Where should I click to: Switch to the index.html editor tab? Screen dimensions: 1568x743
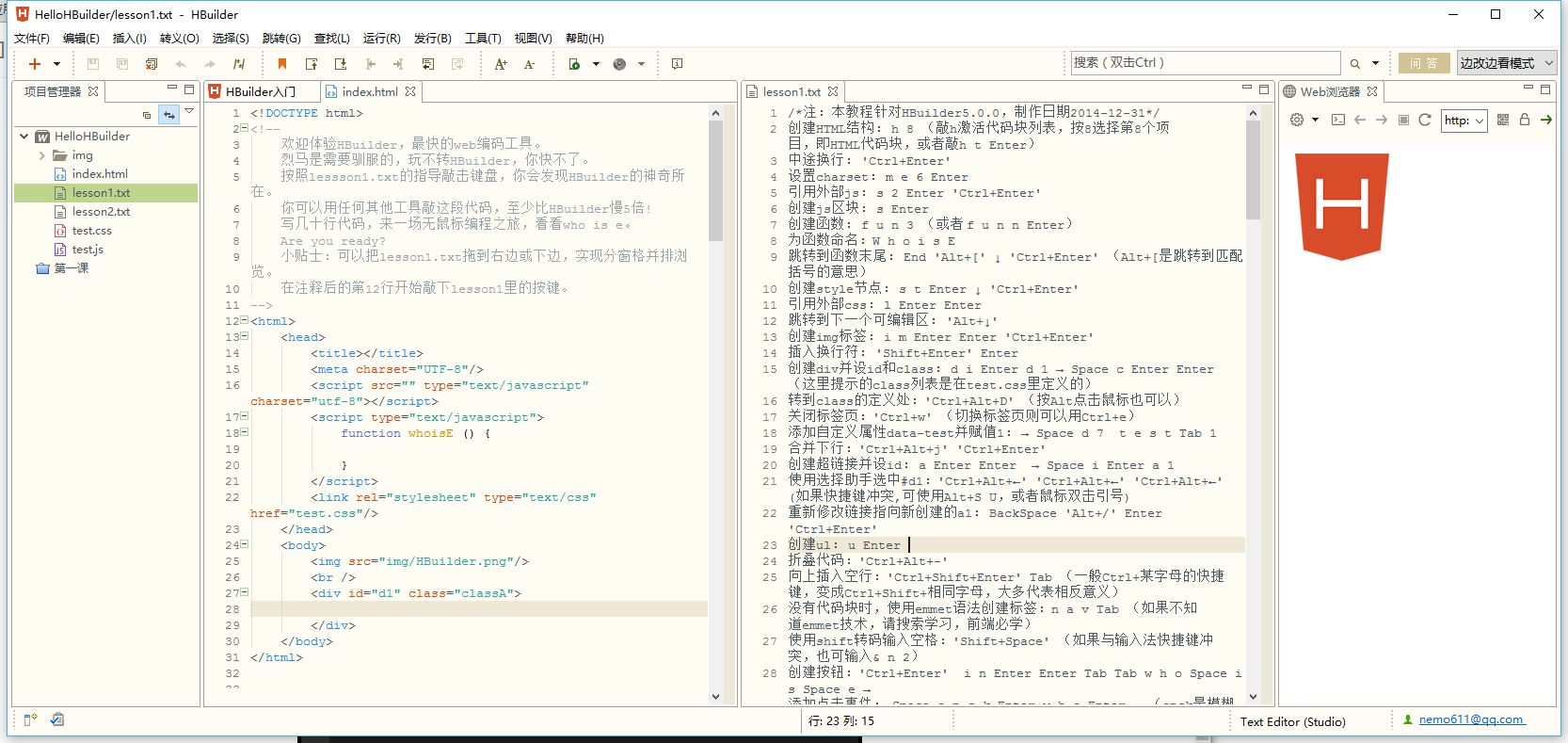pyautogui.click(x=369, y=91)
